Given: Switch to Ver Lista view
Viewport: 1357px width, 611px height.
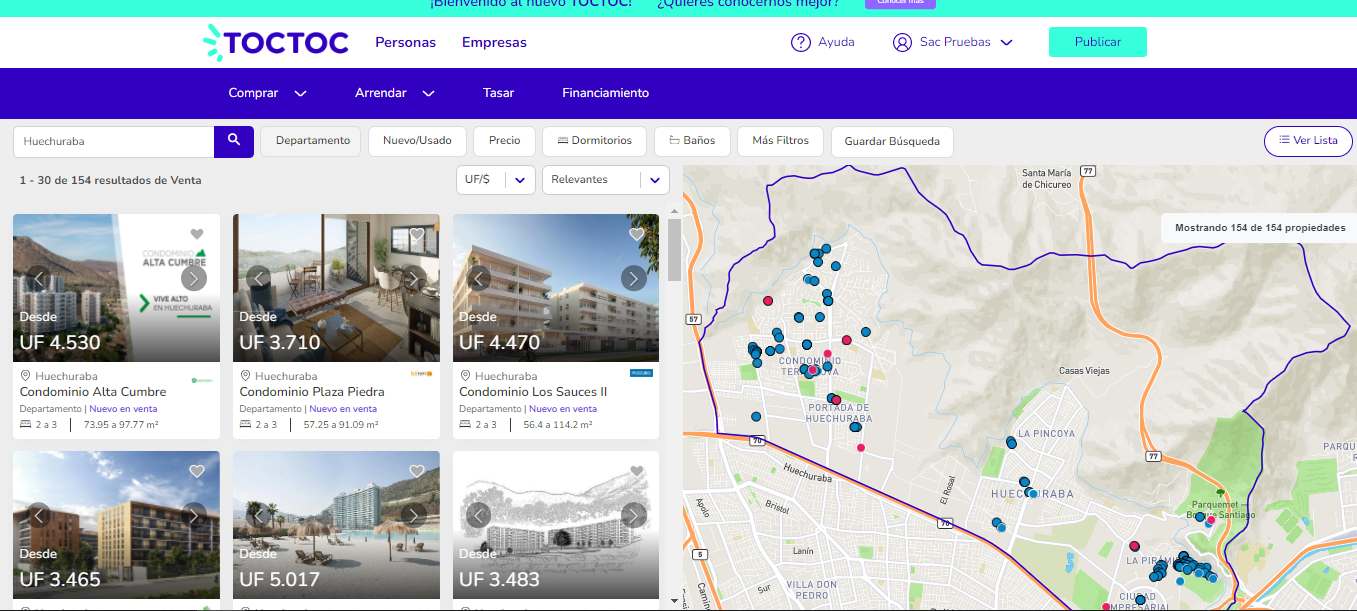Looking at the screenshot, I should [x=1308, y=141].
